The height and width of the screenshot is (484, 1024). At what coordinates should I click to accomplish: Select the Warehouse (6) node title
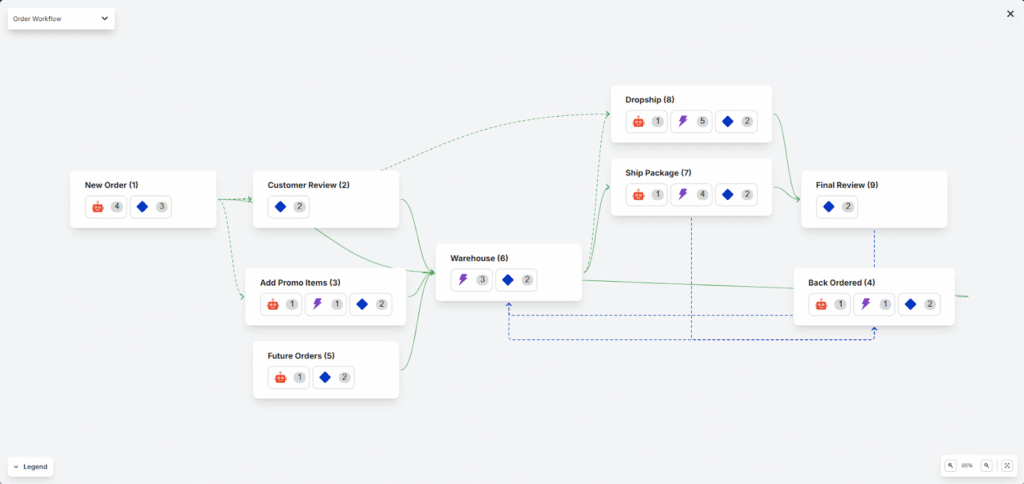[x=479, y=259]
